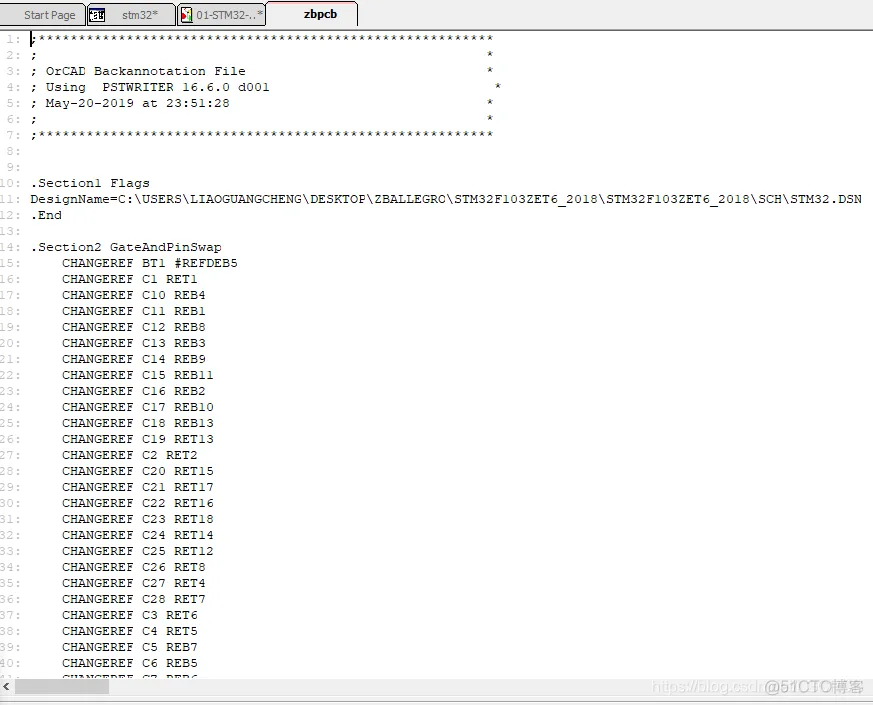Click 'CHANGEREF C5 REB7' line
The image size is (873, 705).
pos(130,648)
